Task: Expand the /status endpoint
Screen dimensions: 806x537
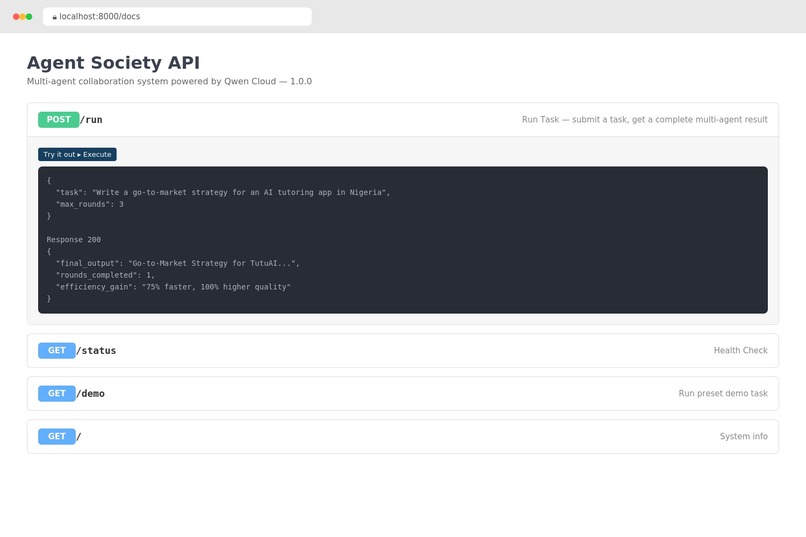Action: pos(96,350)
